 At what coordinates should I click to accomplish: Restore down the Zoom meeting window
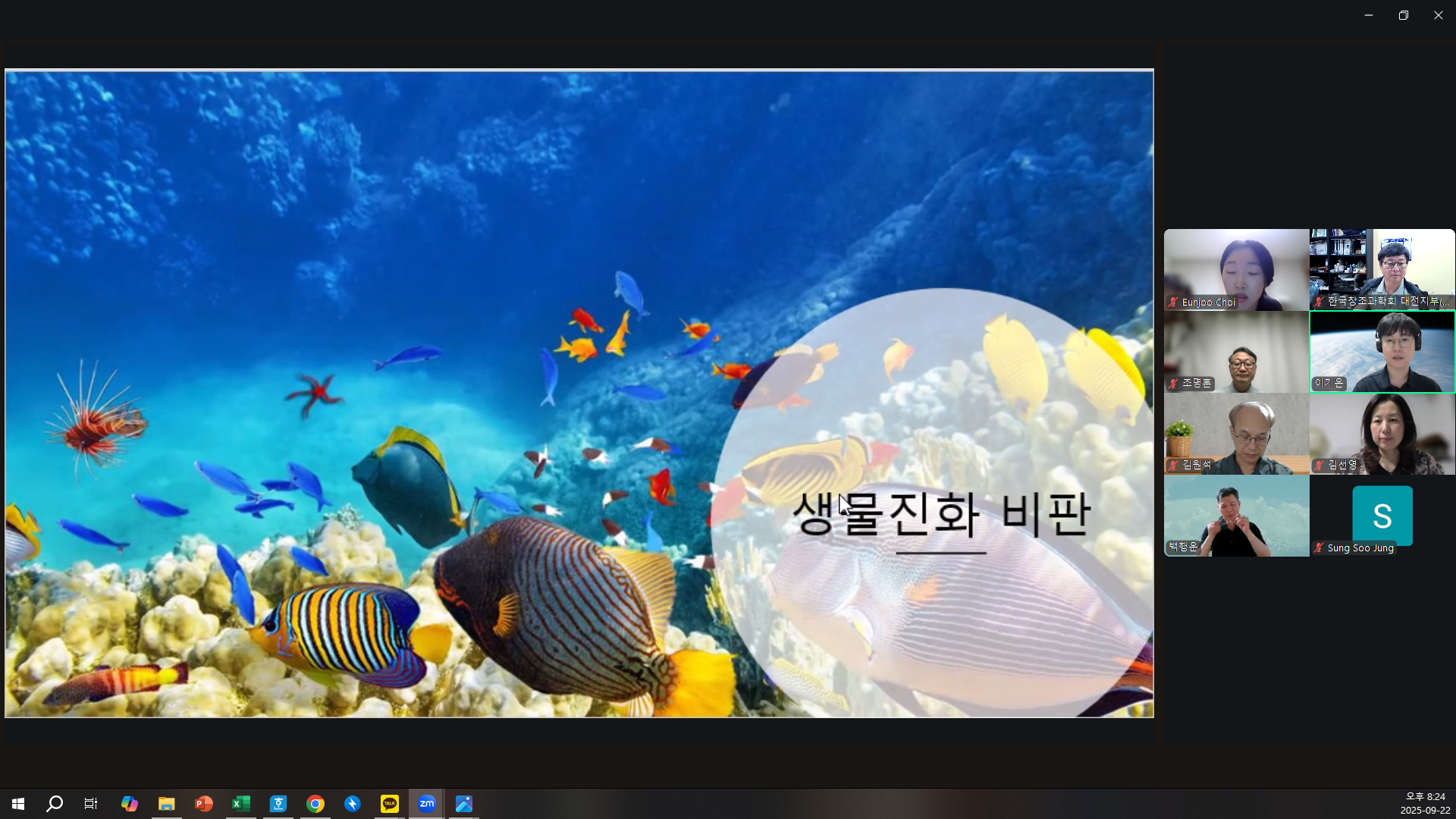[1403, 15]
